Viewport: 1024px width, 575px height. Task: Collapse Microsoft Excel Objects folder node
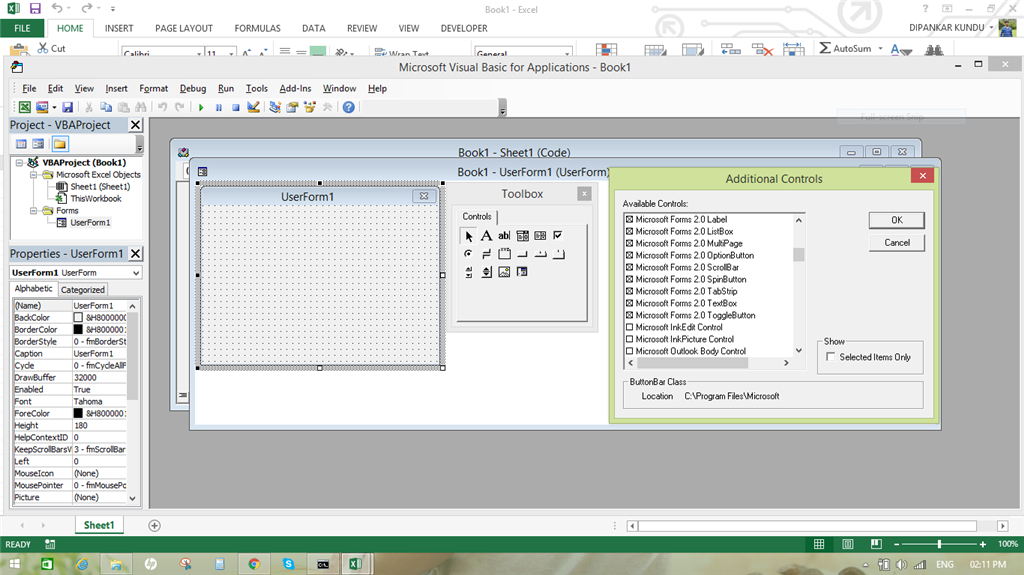pos(33,174)
